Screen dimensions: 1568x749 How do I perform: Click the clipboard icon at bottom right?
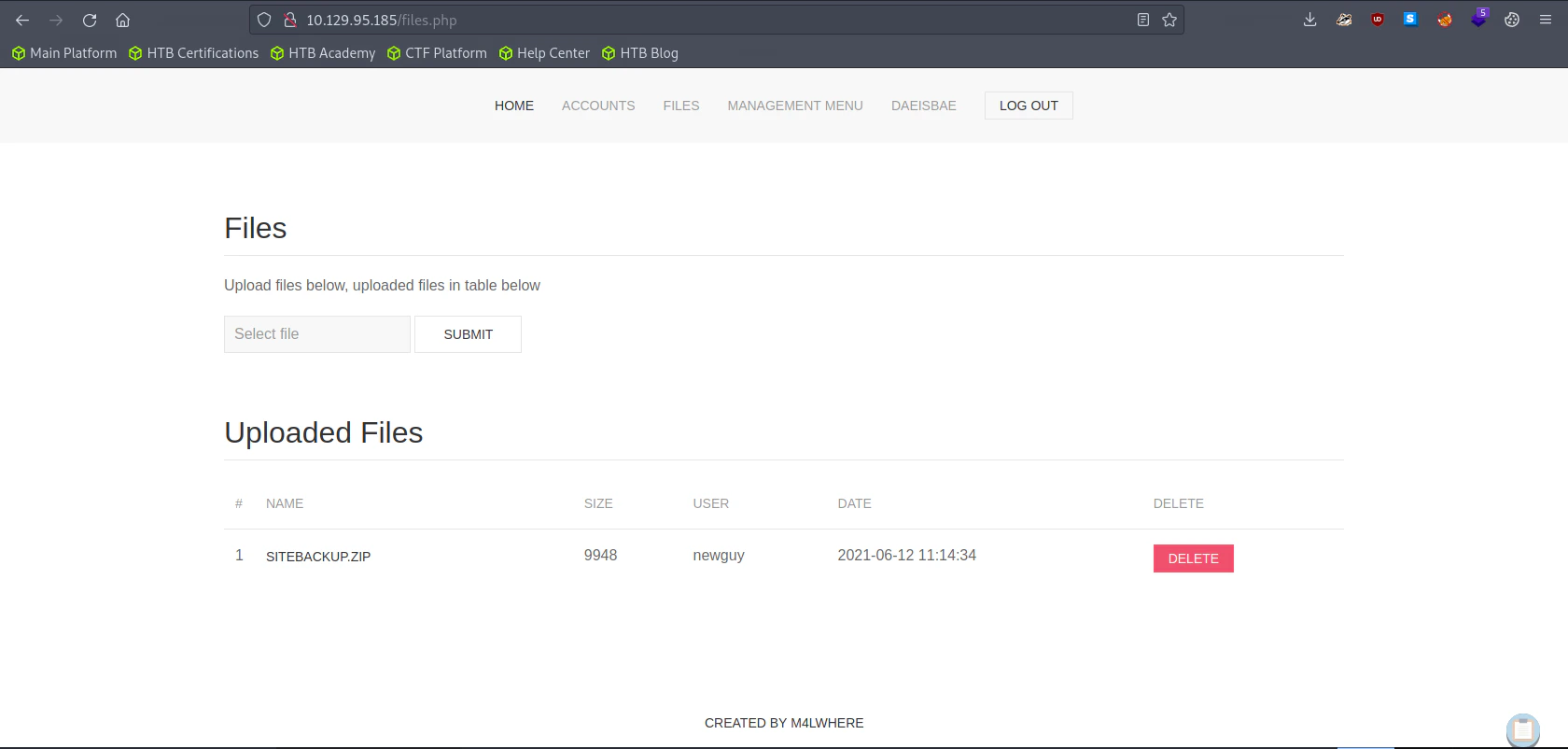pos(1523,729)
